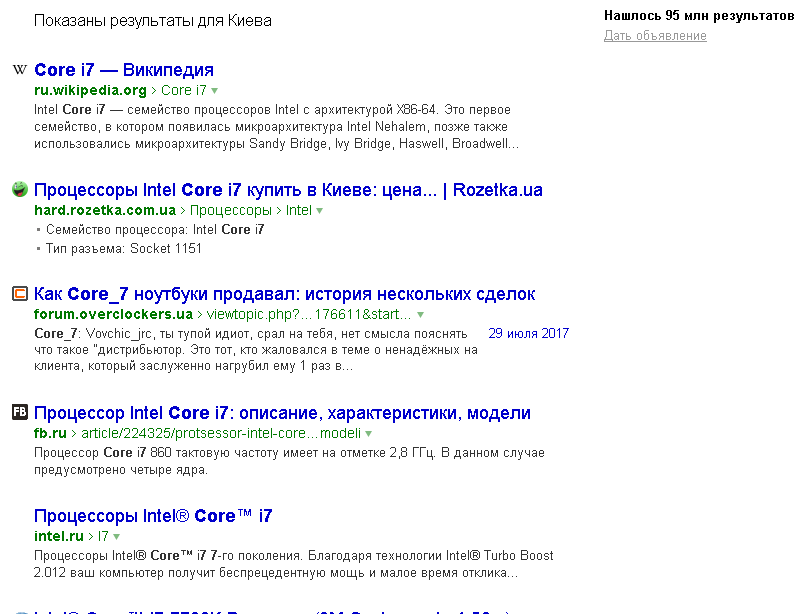
Task: Expand dropdown arrow after Rozetka Intel breadcrumb
Action: [319, 211]
